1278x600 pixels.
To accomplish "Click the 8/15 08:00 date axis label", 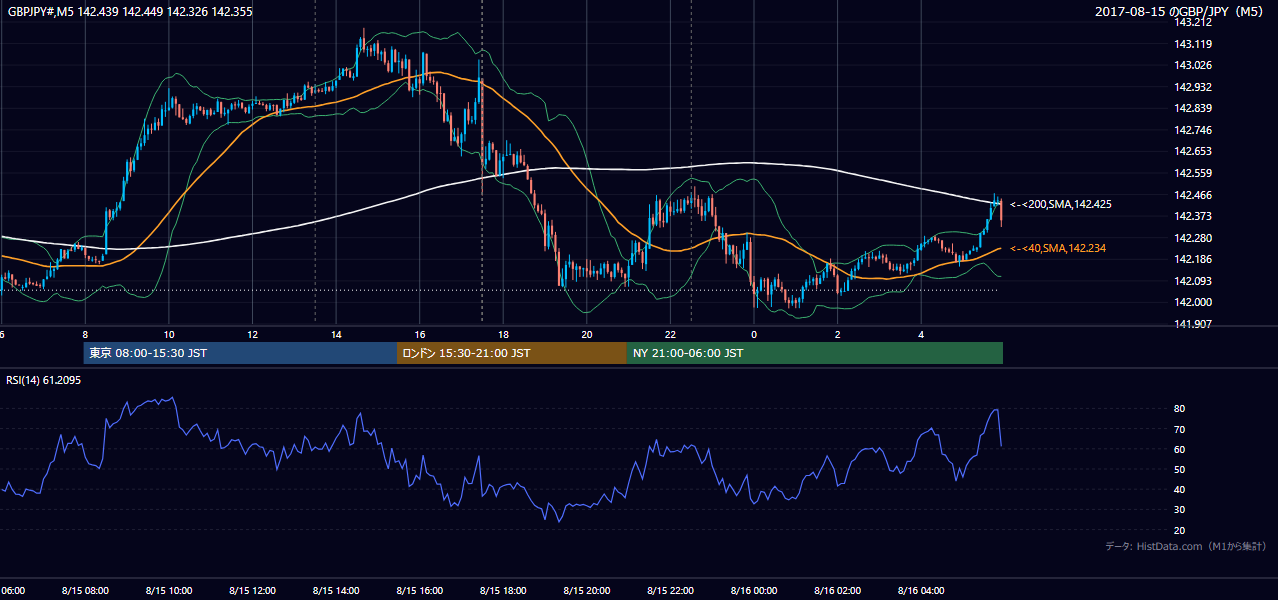I will (x=85, y=591).
